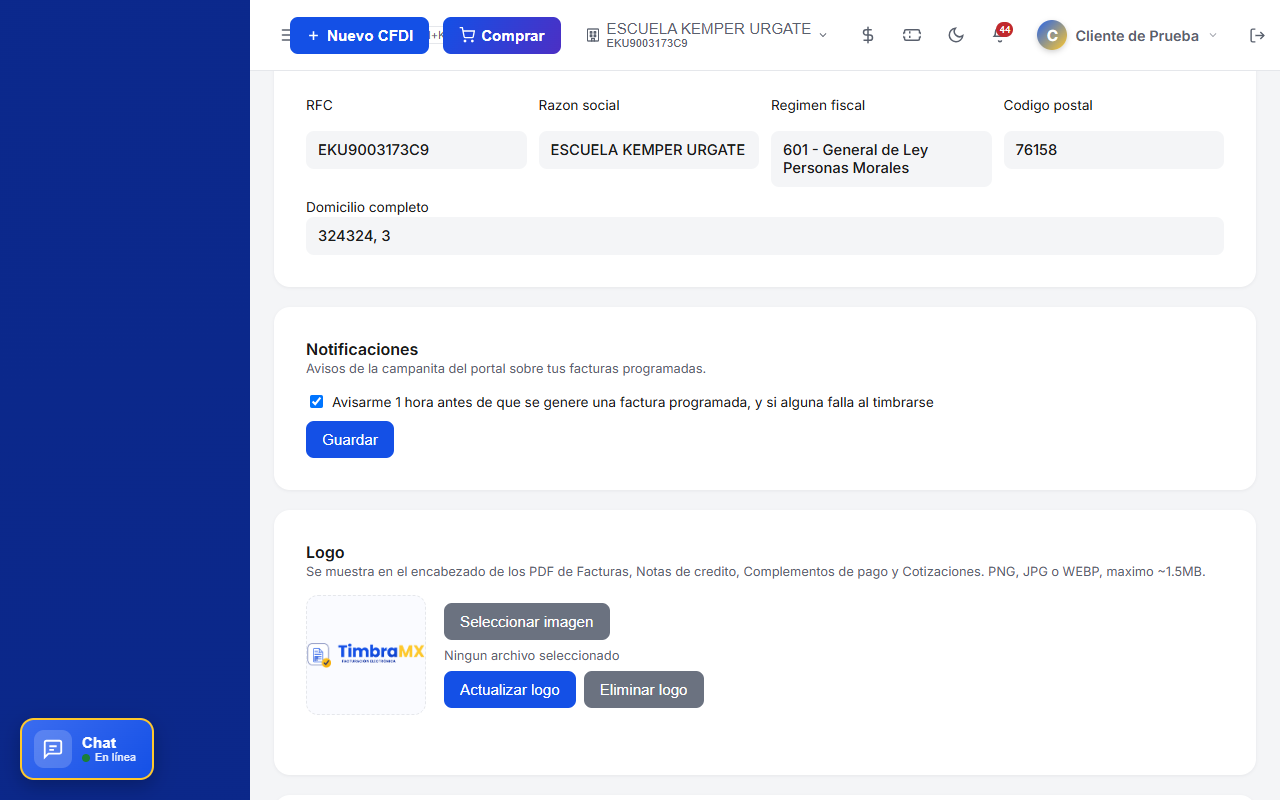Click the Comprar cart button
The width and height of the screenshot is (1280, 800).
pos(502,35)
